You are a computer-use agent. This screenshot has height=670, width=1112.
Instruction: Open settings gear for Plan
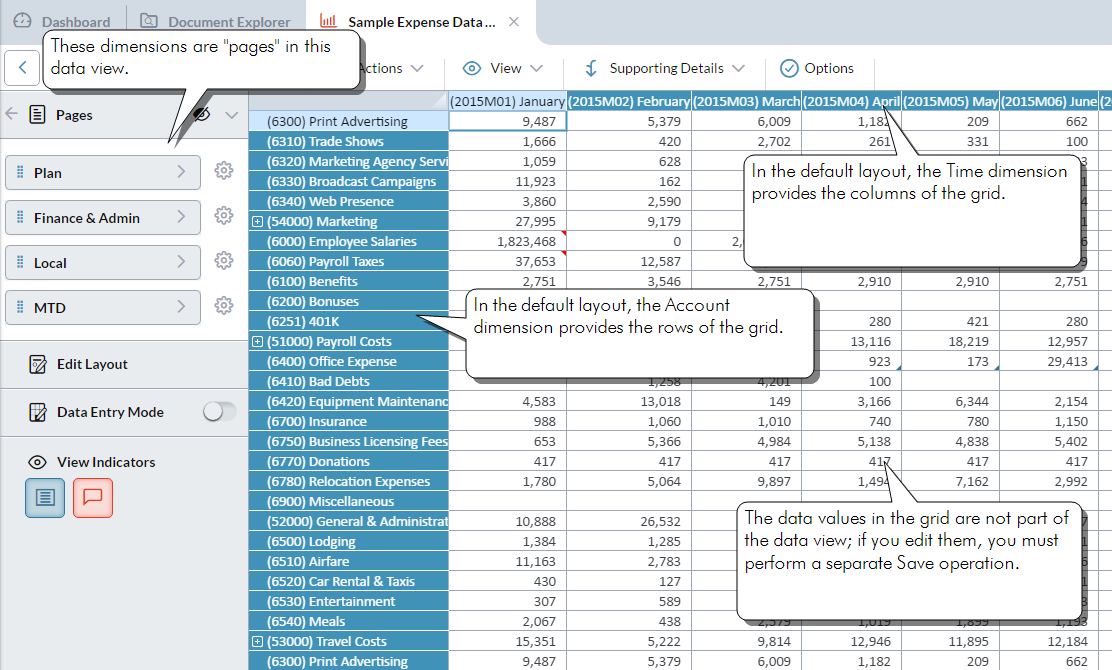[x=224, y=170]
